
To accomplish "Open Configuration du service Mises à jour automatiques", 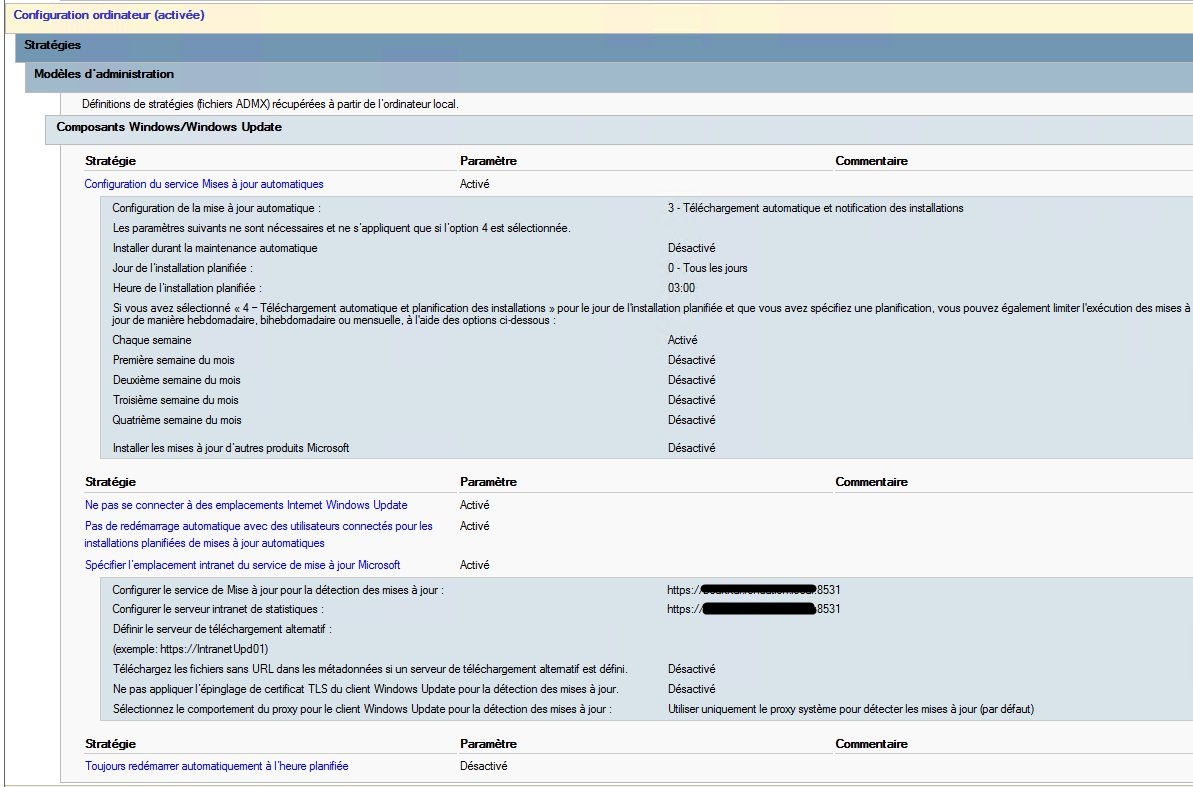I will pyautogui.click(x=204, y=184).
